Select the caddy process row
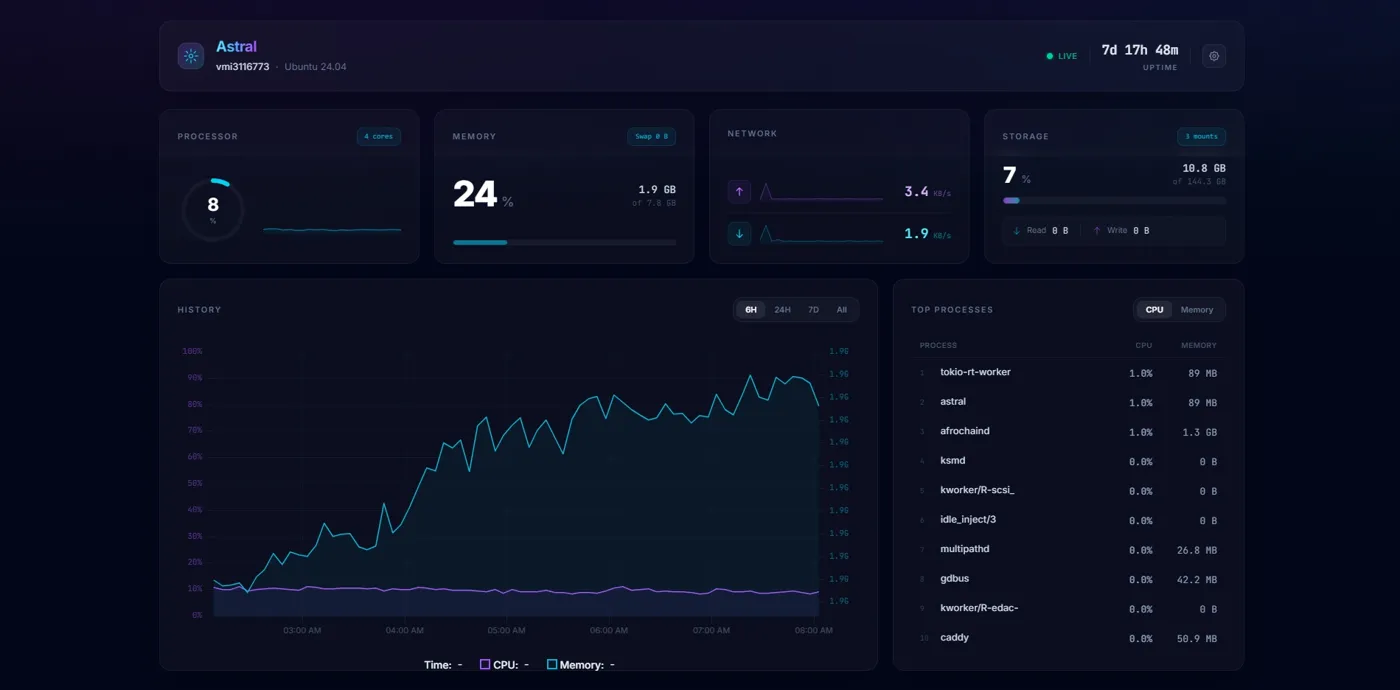1400x690 pixels. pos(1068,638)
